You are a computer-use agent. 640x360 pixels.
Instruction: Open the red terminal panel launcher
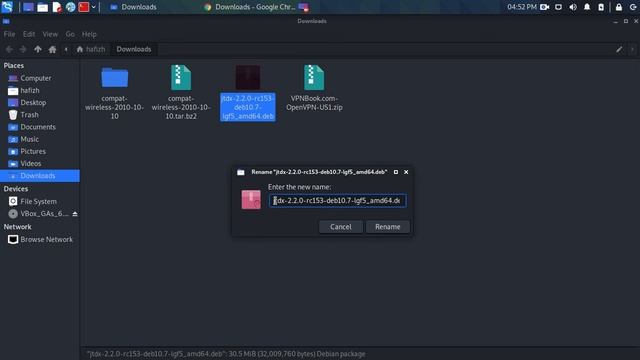click(x=84, y=7)
